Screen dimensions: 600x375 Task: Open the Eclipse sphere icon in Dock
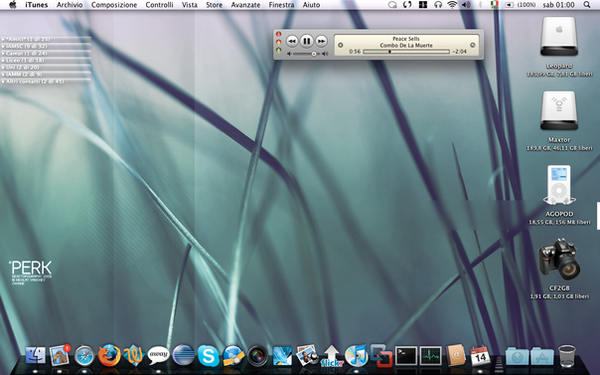pyautogui.click(x=183, y=355)
